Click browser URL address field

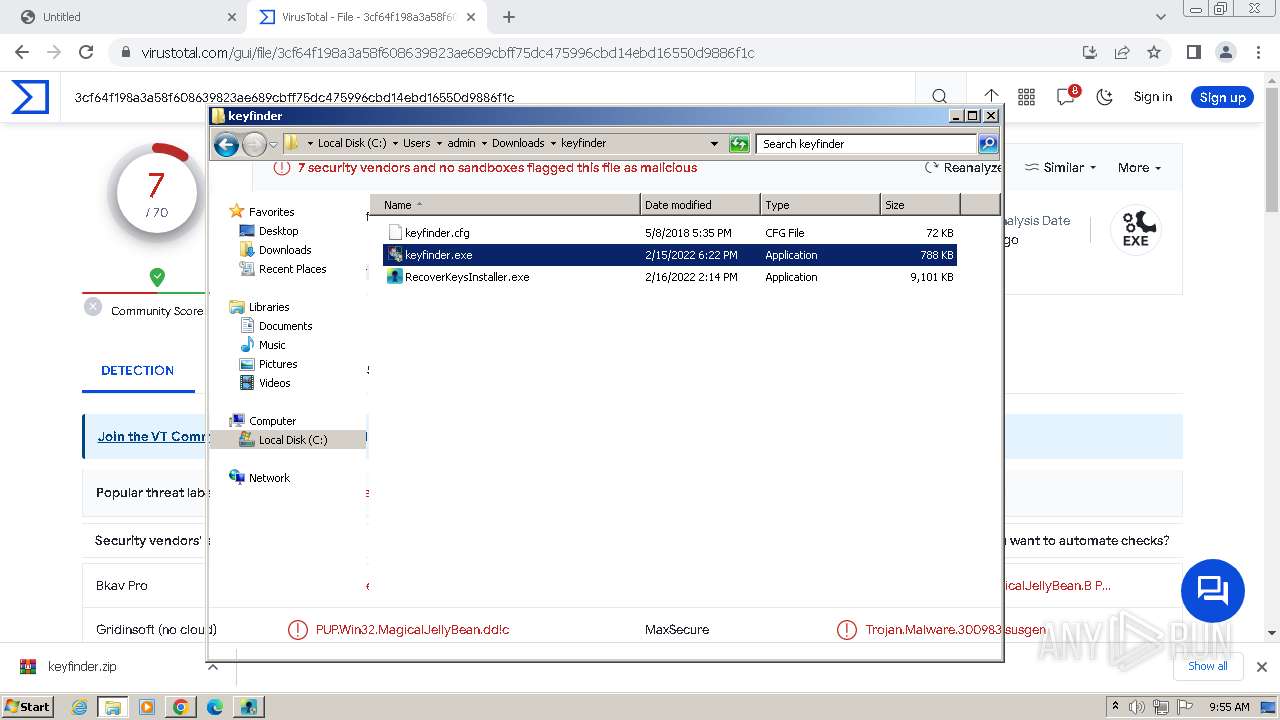coord(600,52)
